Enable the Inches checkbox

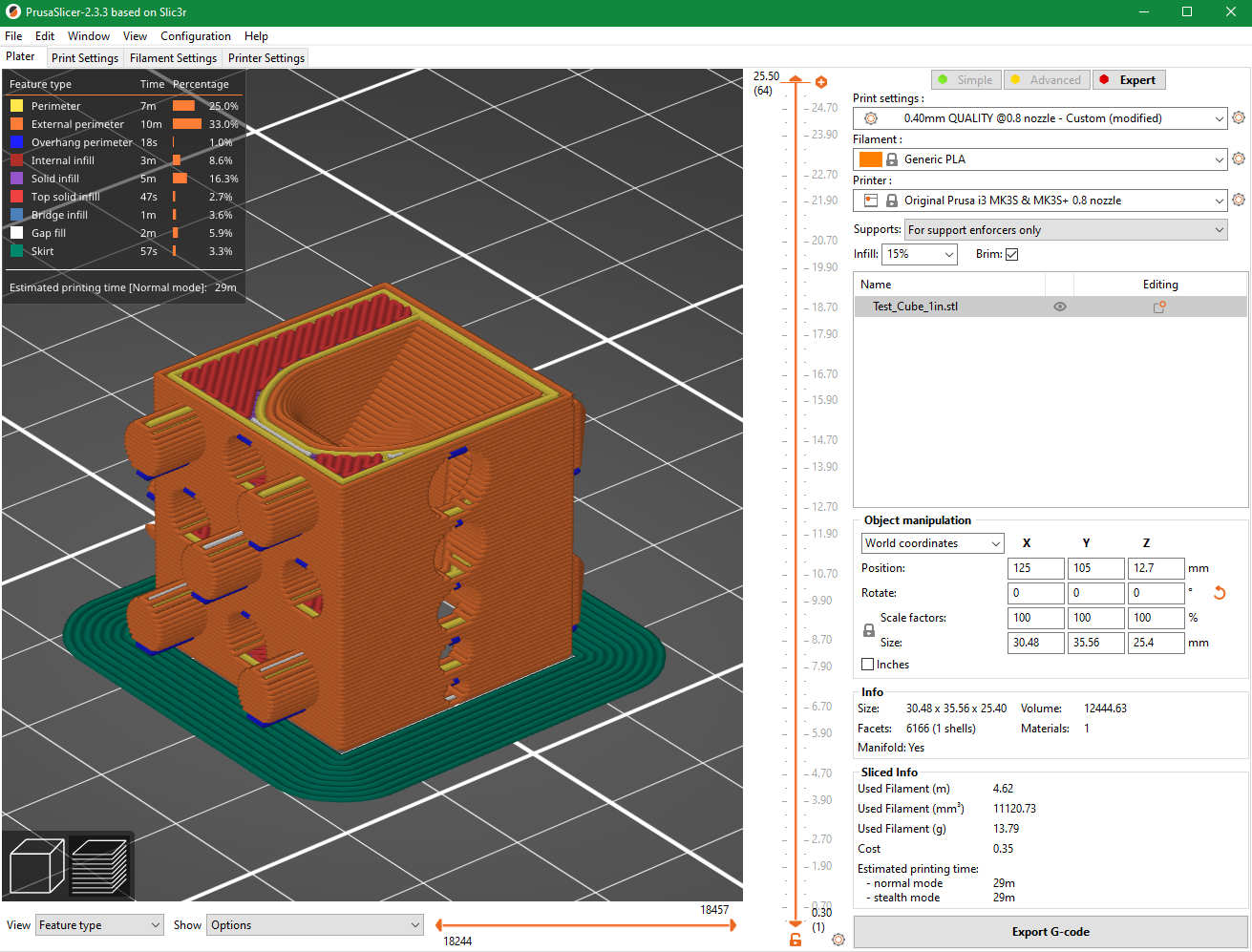[868, 665]
